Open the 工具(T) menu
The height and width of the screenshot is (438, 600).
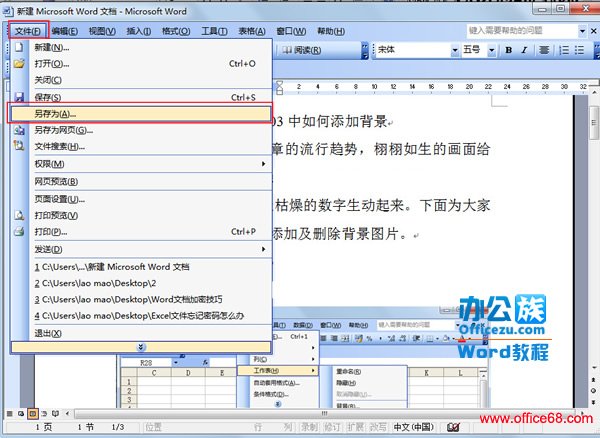point(214,31)
